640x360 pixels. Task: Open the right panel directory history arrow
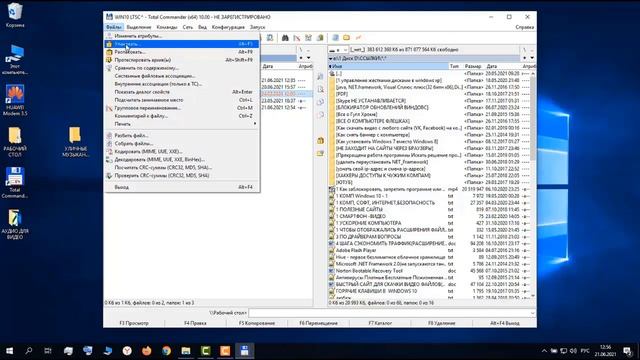[532, 58]
